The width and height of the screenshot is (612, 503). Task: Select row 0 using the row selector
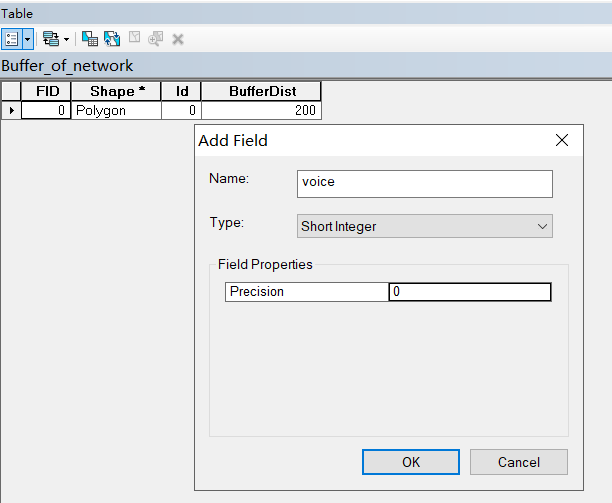pyautogui.click(x=11, y=110)
